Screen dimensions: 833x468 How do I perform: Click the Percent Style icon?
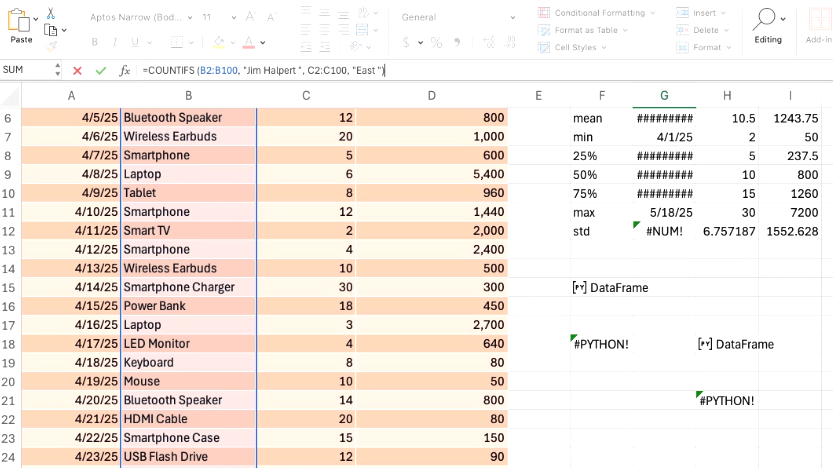pos(437,42)
